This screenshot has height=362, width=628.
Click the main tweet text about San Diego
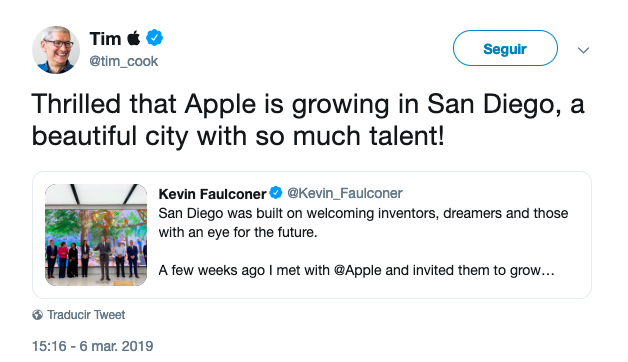point(308,120)
